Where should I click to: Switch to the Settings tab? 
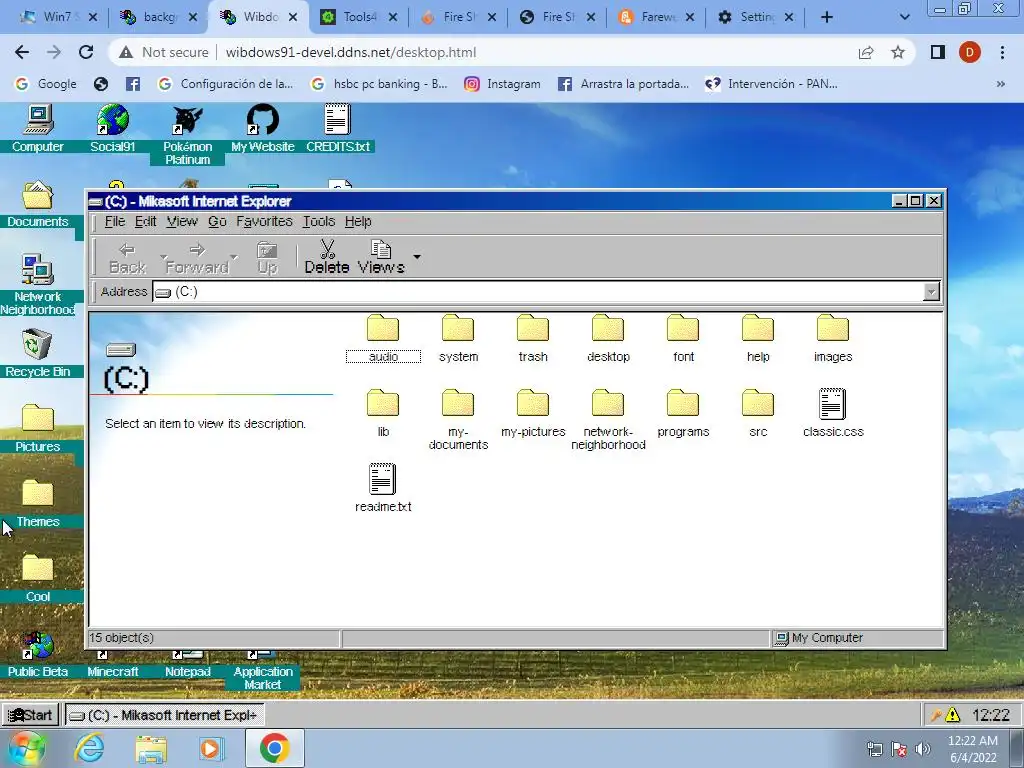(x=758, y=17)
